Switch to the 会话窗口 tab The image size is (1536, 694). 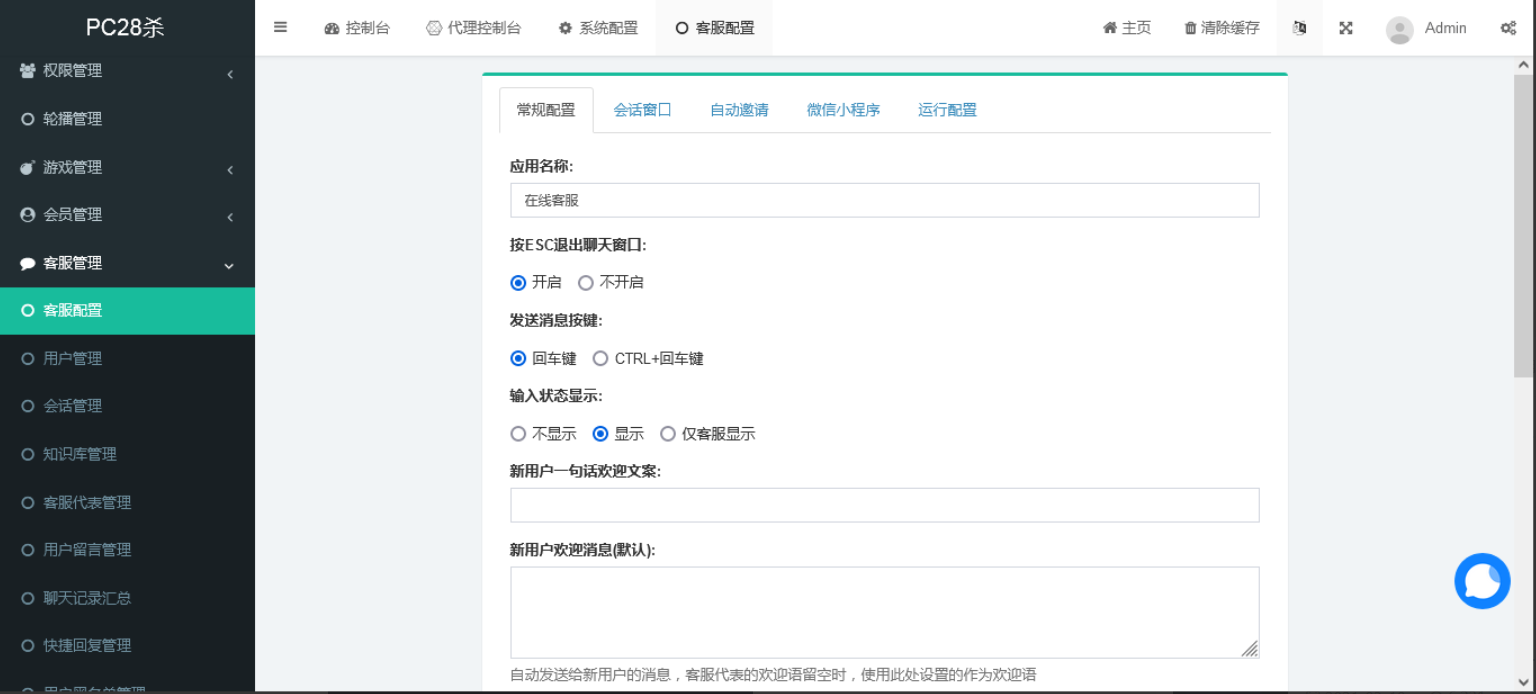[x=642, y=110]
